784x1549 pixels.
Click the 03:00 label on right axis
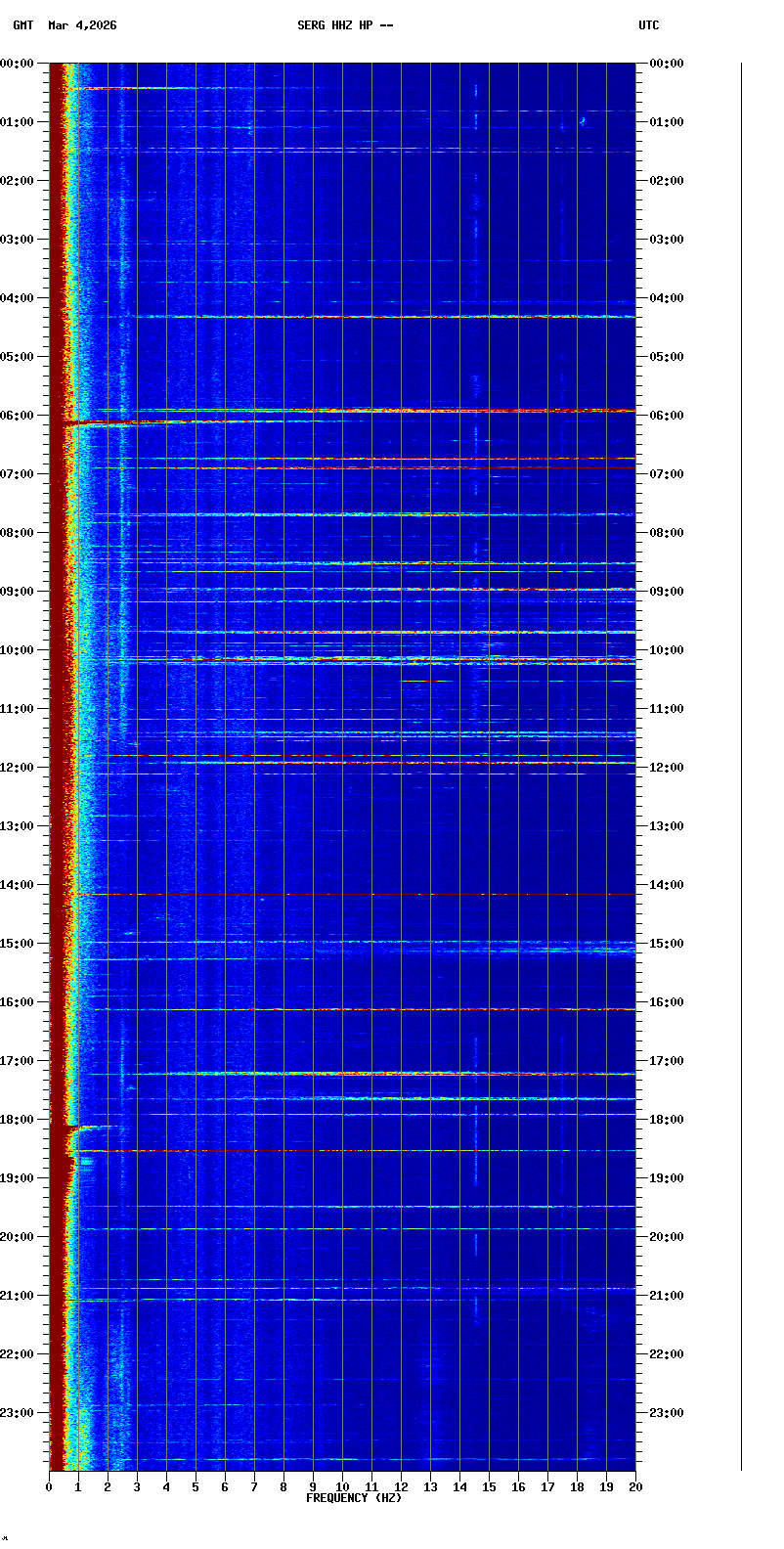point(666,240)
